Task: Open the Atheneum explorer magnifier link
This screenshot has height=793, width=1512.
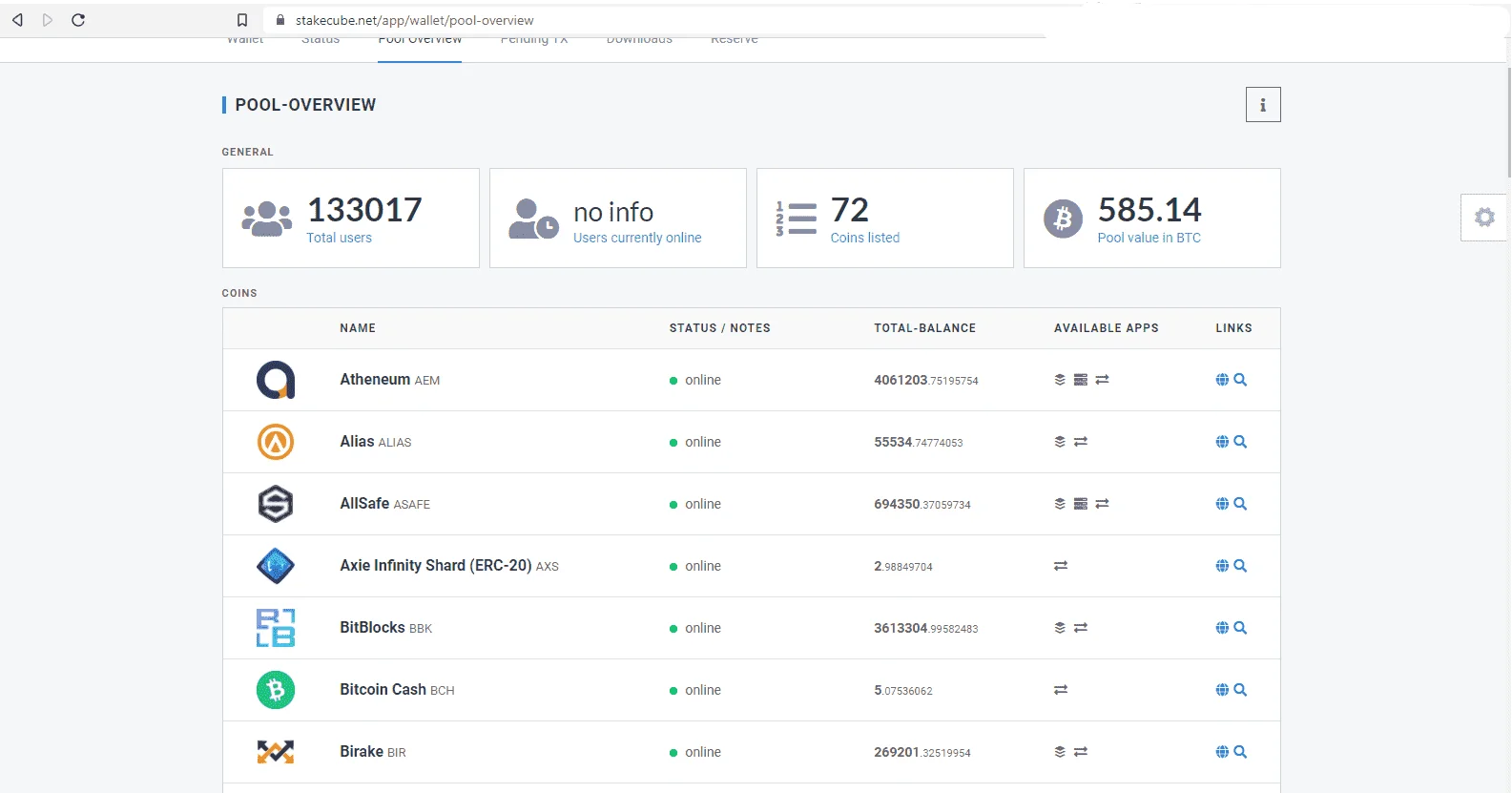Action: click(x=1240, y=380)
